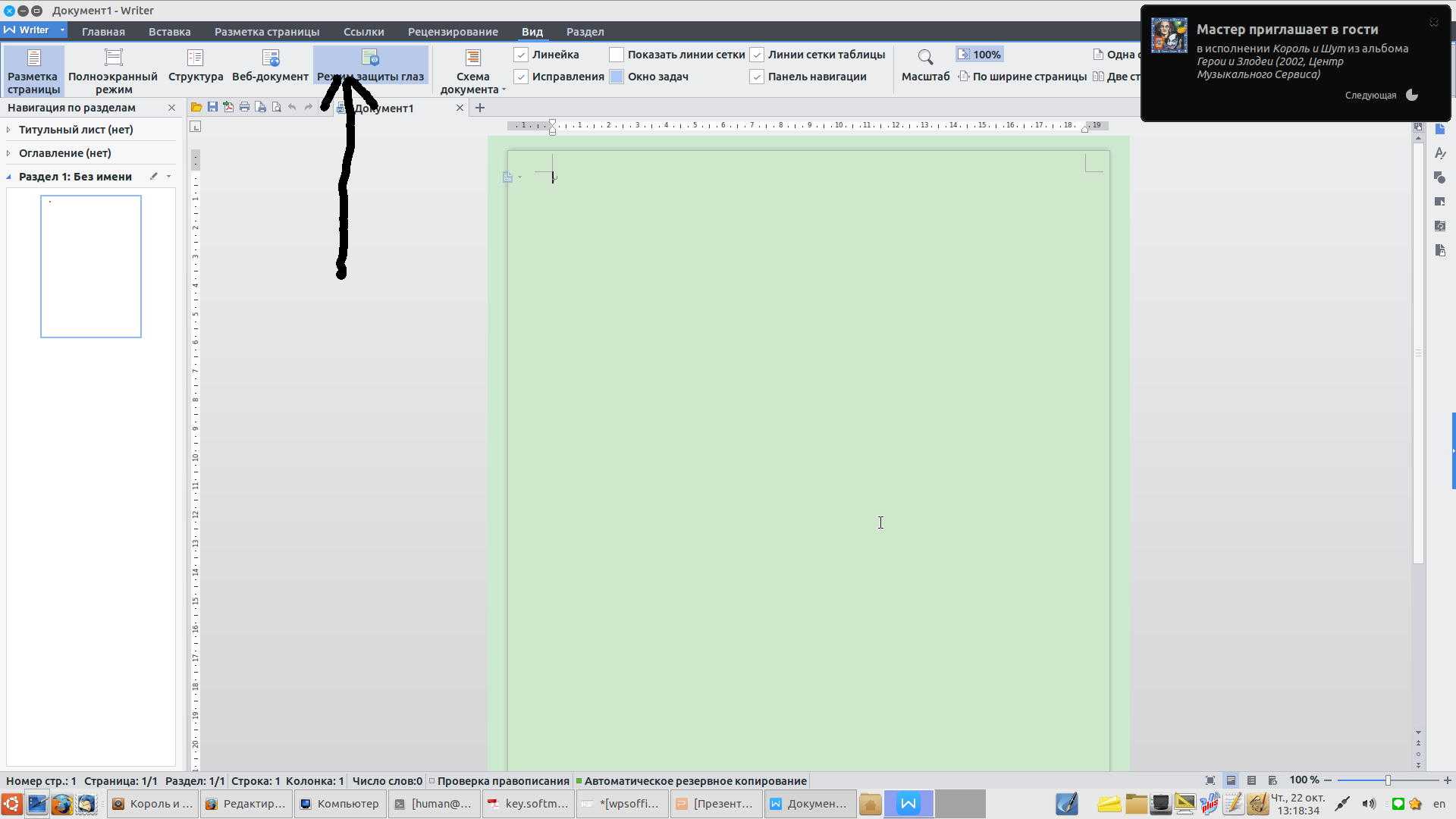Click the zoom slider in status bar

pyautogui.click(x=1388, y=780)
